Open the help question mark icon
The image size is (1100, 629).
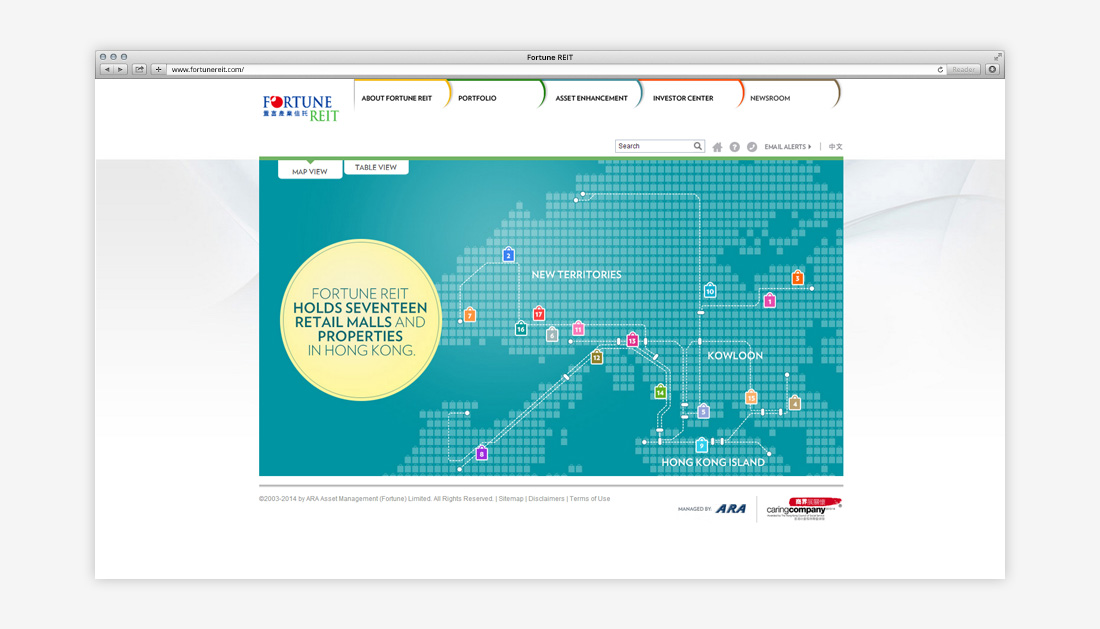coord(734,147)
